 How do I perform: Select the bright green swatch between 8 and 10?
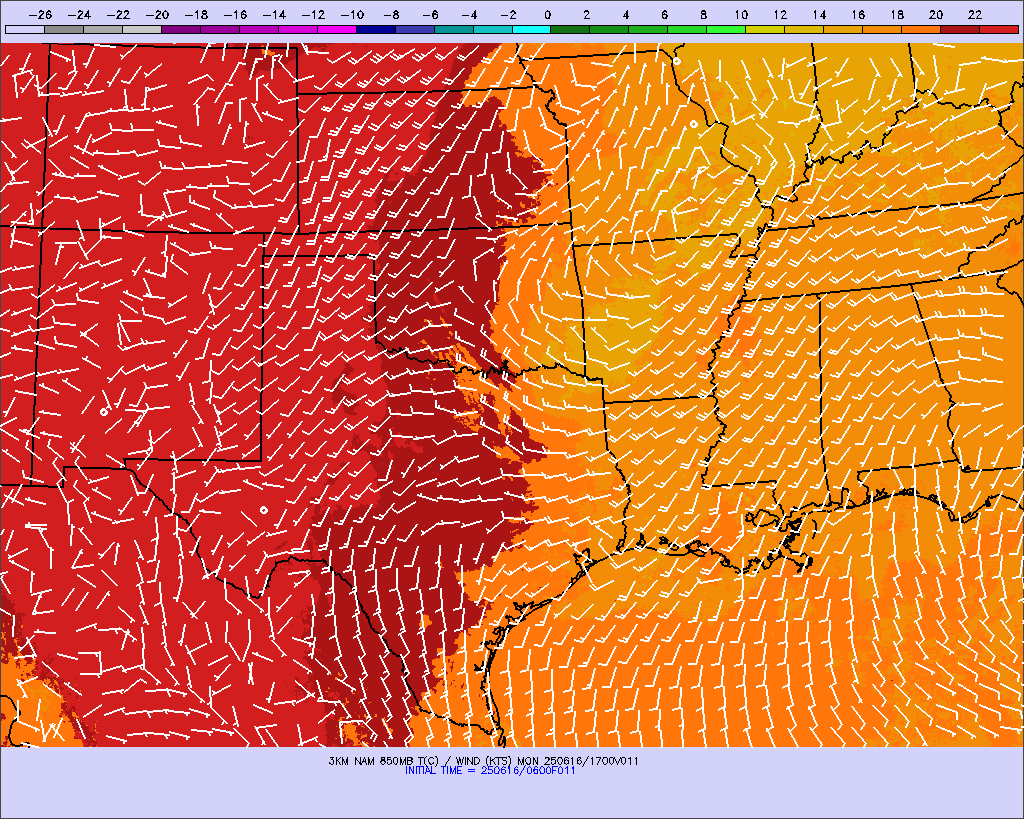(x=726, y=29)
